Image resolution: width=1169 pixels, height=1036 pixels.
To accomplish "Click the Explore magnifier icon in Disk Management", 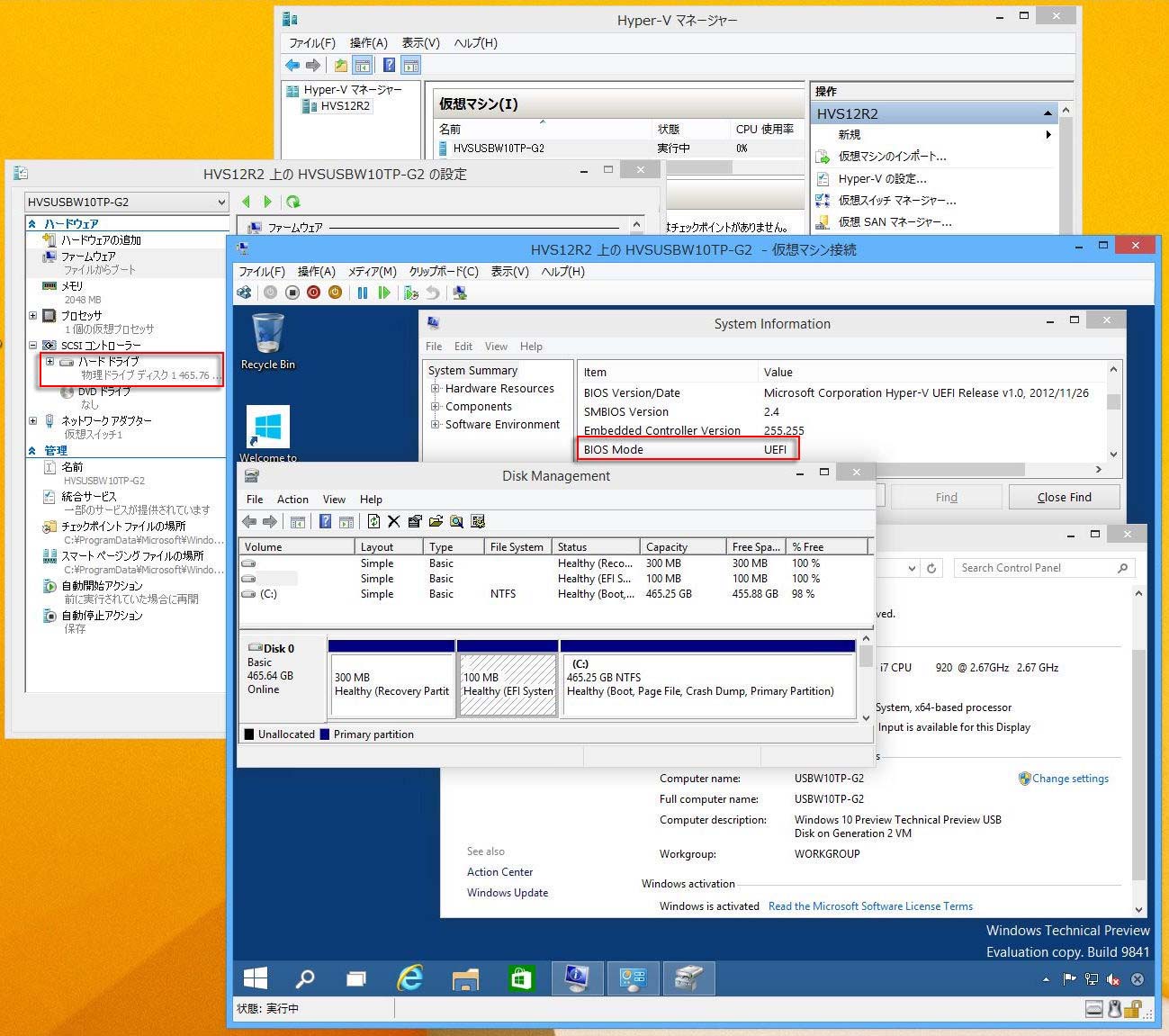I will [x=456, y=521].
